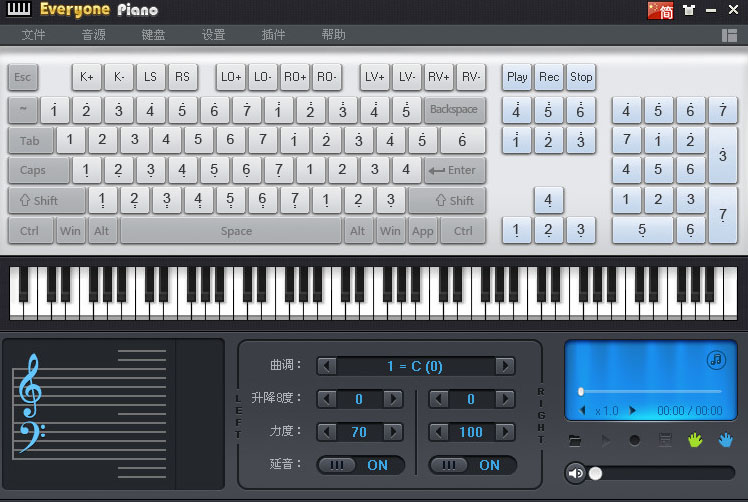Toggle the blue right-hand icon

(x=726, y=440)
